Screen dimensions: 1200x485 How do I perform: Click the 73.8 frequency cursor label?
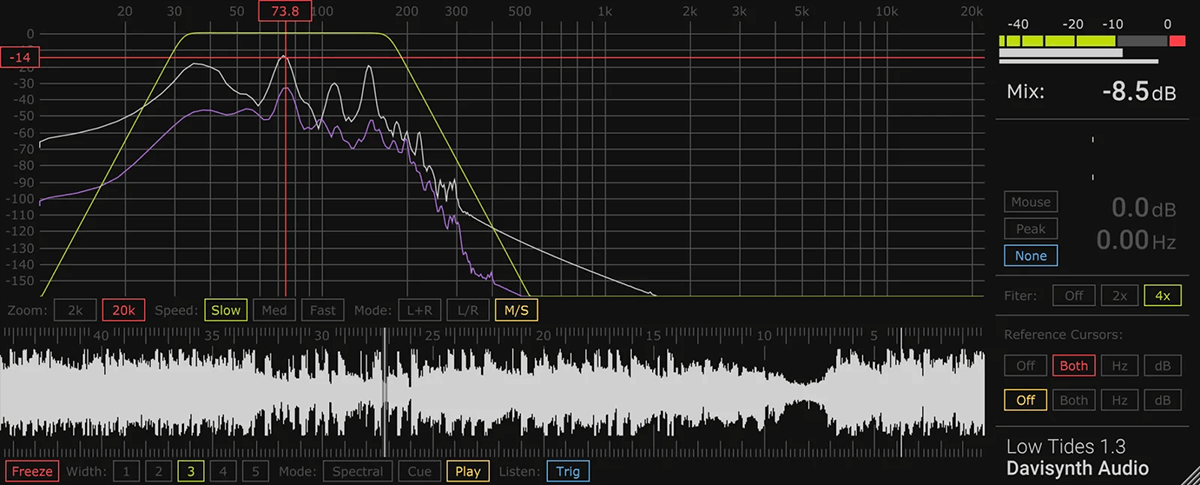click(285, 11)
